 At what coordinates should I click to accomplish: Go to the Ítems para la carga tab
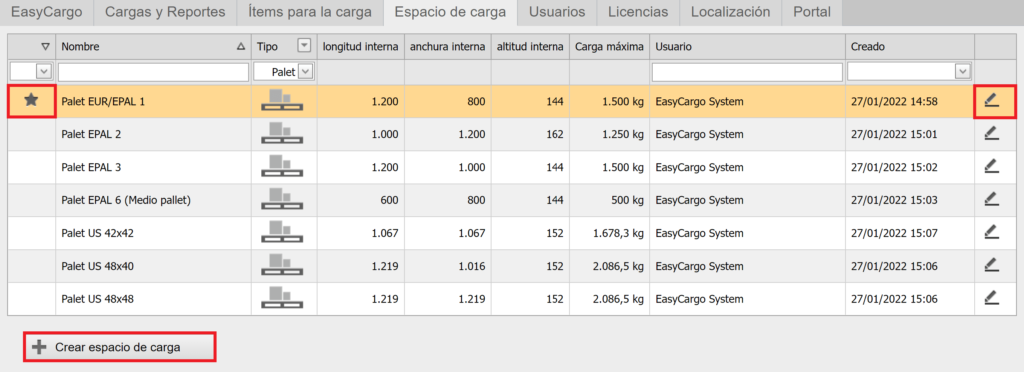point(310,12)
